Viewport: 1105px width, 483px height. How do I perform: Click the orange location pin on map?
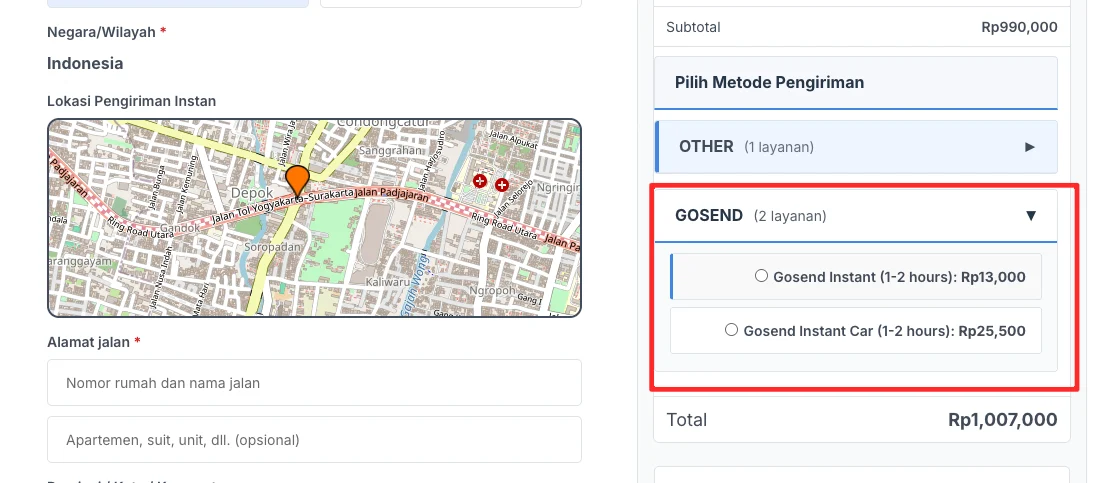tap(297, 179)
